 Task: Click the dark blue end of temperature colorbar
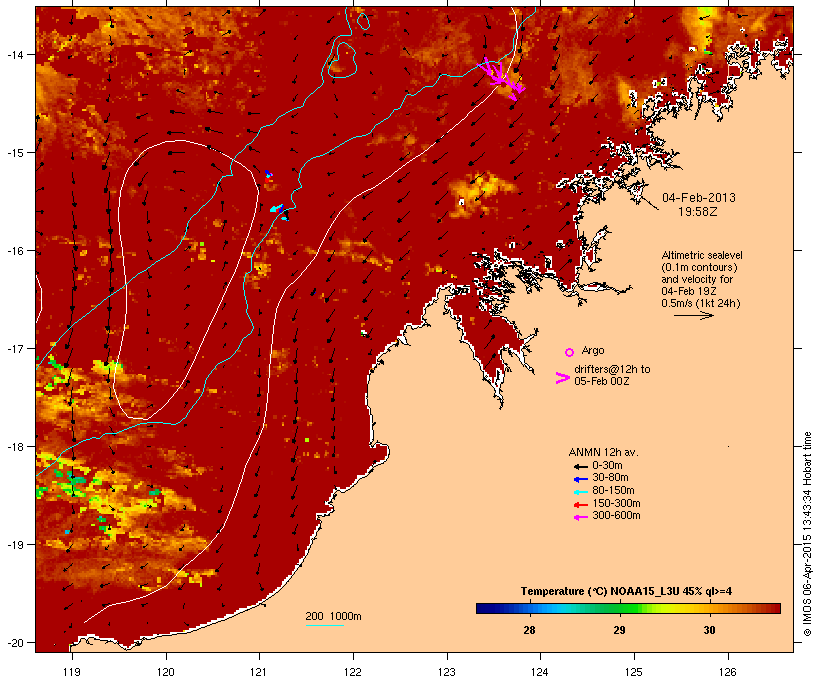[482, 608]
